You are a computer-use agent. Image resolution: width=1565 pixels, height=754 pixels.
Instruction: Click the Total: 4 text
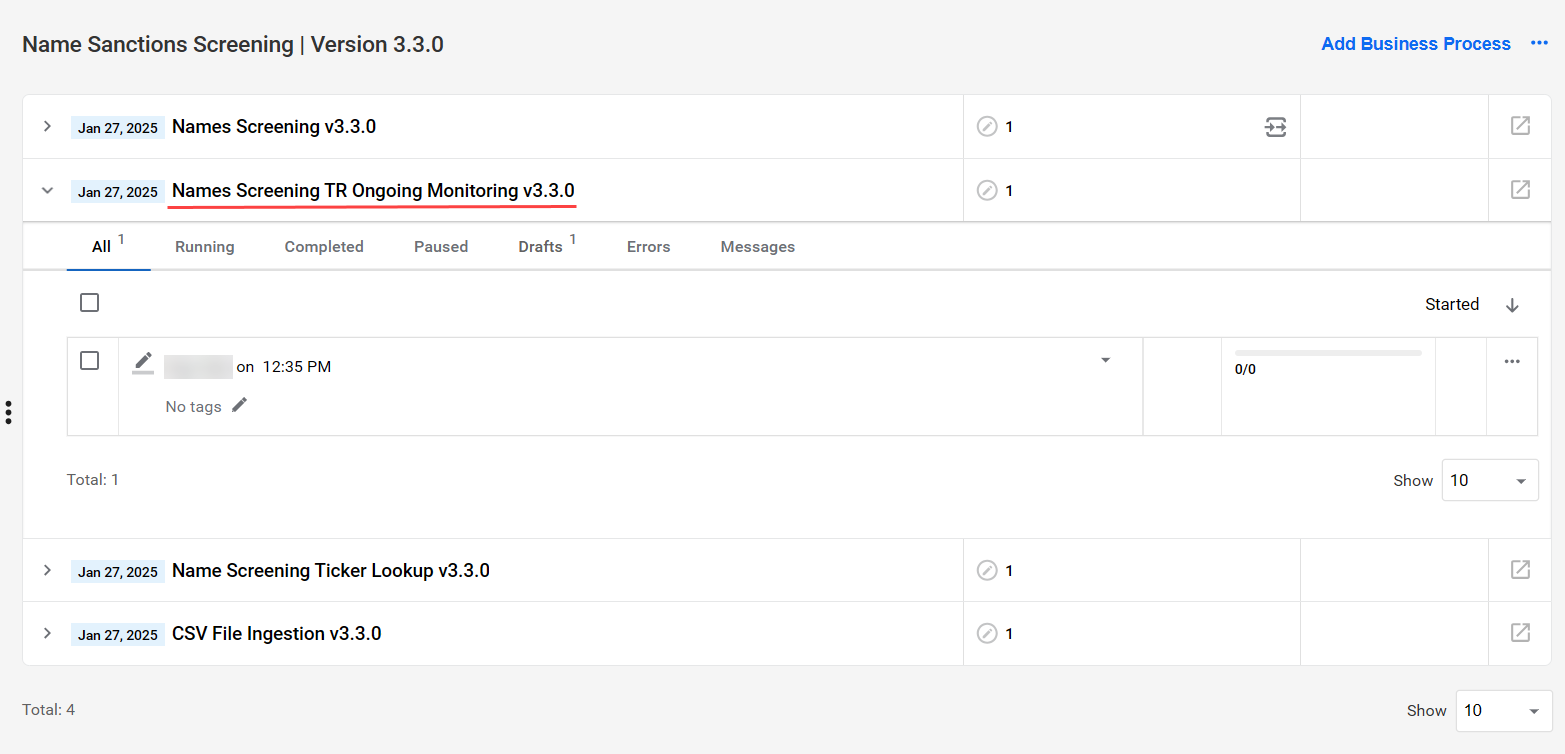point(49,710)
